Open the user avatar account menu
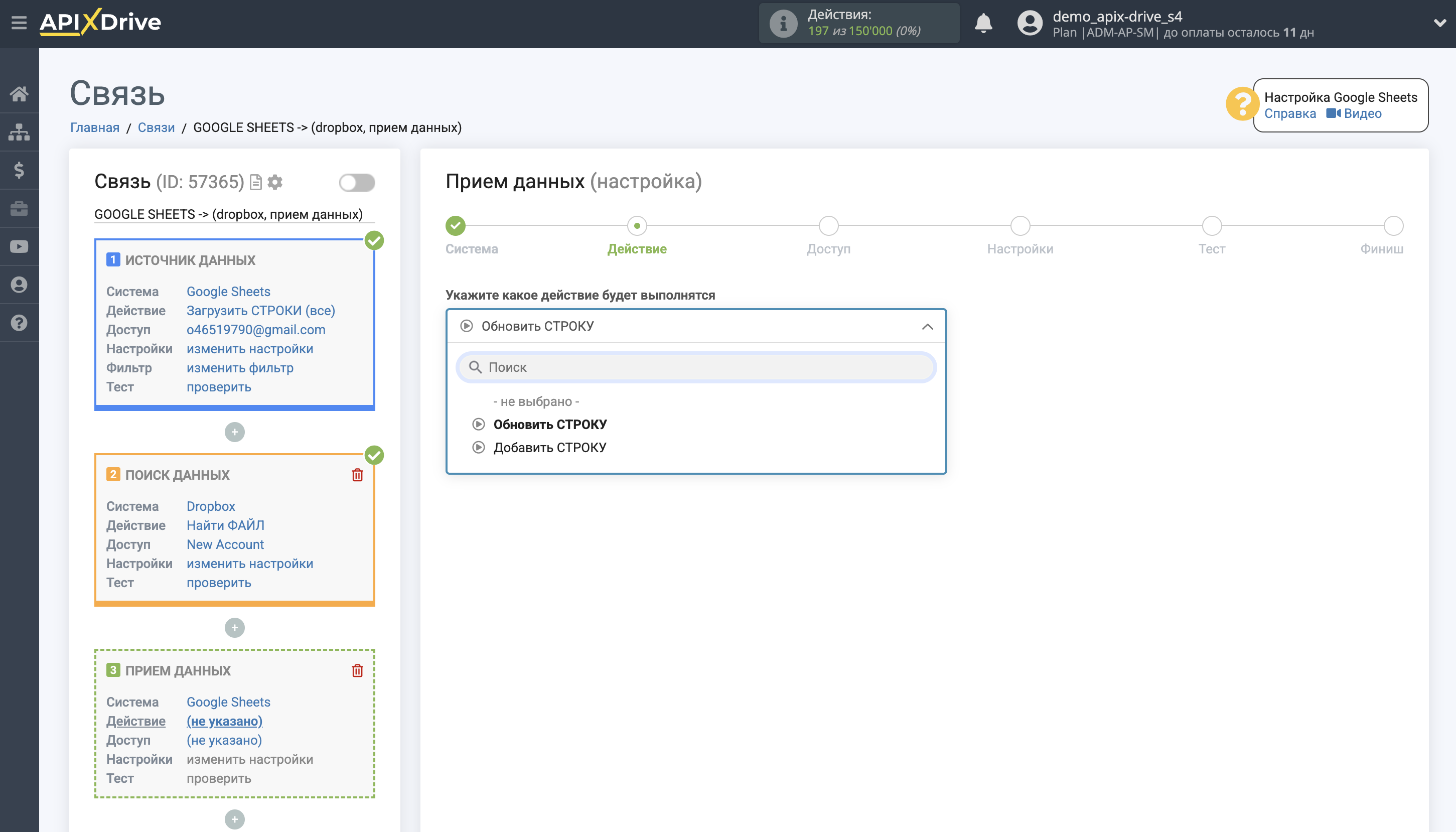1456x832 pixels. point(1030,24)
